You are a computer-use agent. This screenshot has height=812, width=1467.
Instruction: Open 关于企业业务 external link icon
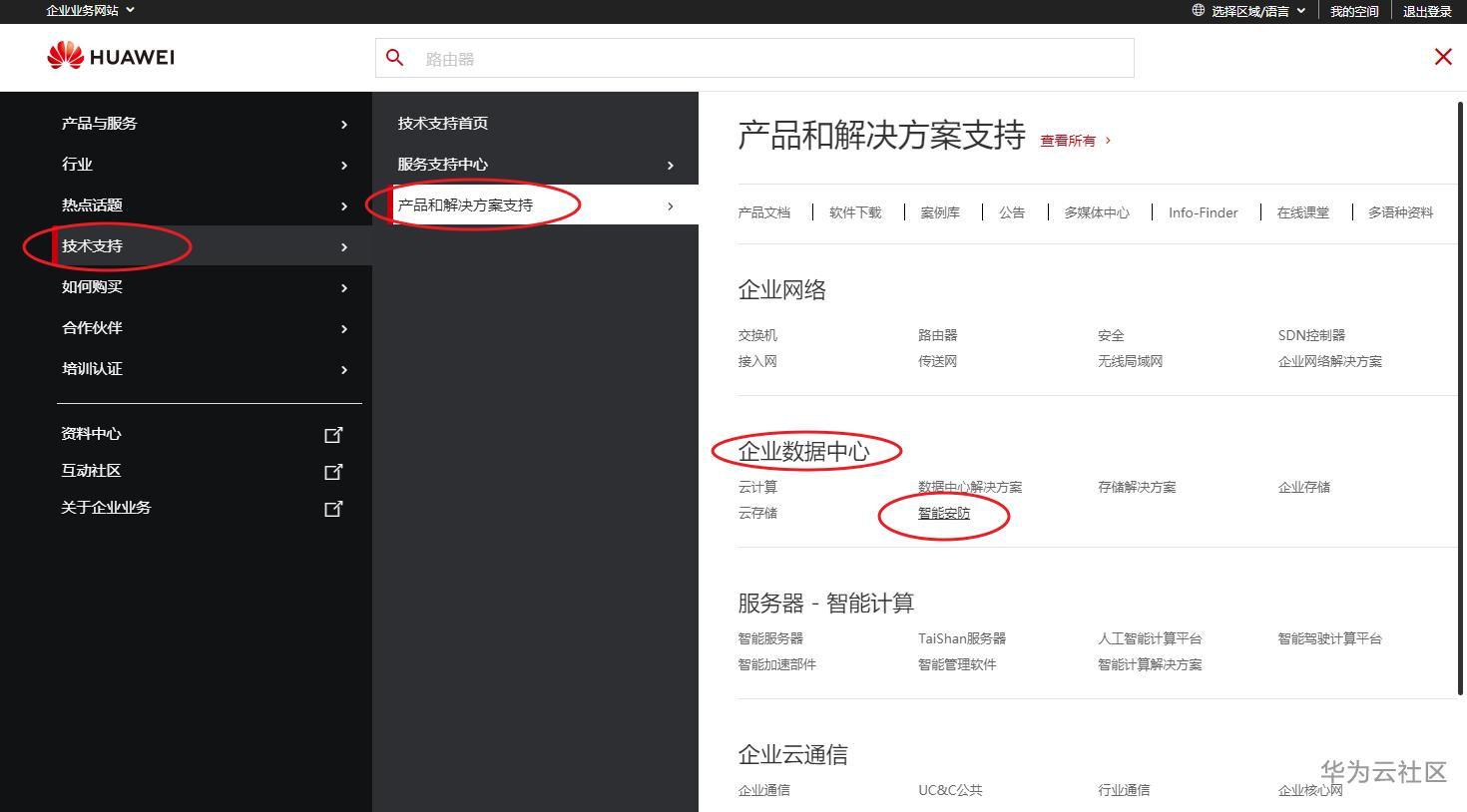pyautogui.click(x=334, y=508)
